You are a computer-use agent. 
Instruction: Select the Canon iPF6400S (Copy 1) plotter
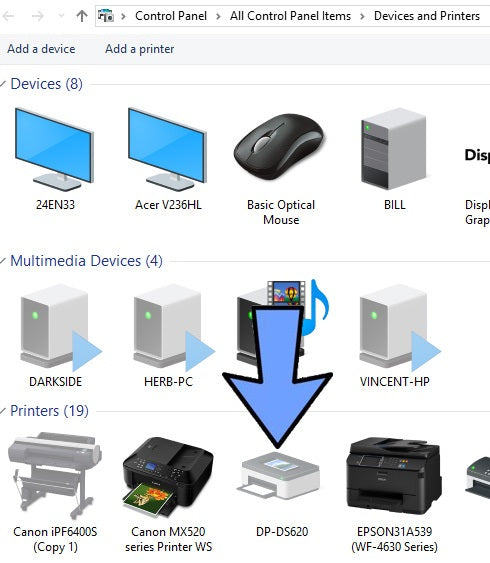(x=55, y=493)
